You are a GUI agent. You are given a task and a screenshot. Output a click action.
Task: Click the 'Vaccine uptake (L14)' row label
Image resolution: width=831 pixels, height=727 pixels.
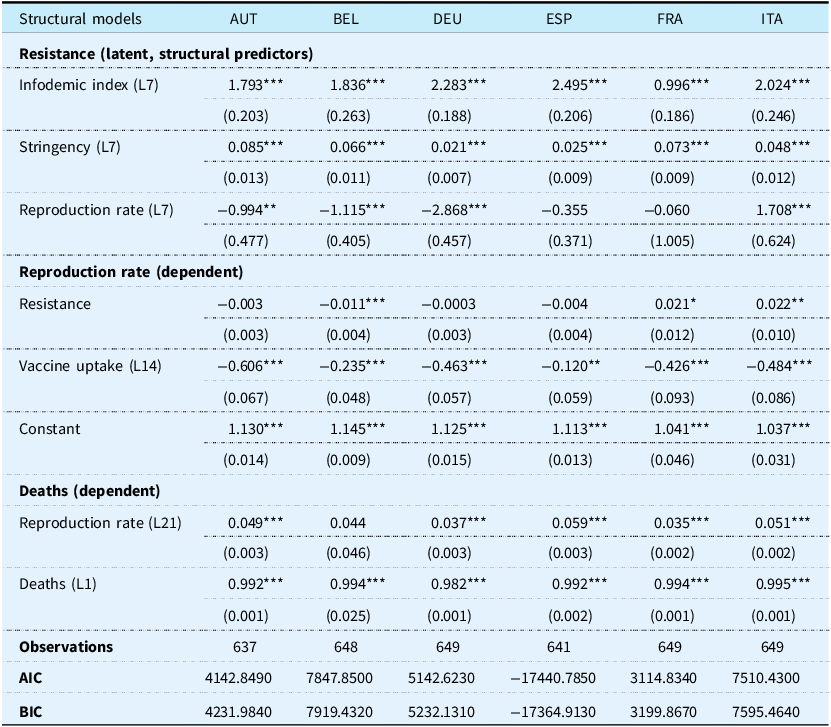point(90,366)
